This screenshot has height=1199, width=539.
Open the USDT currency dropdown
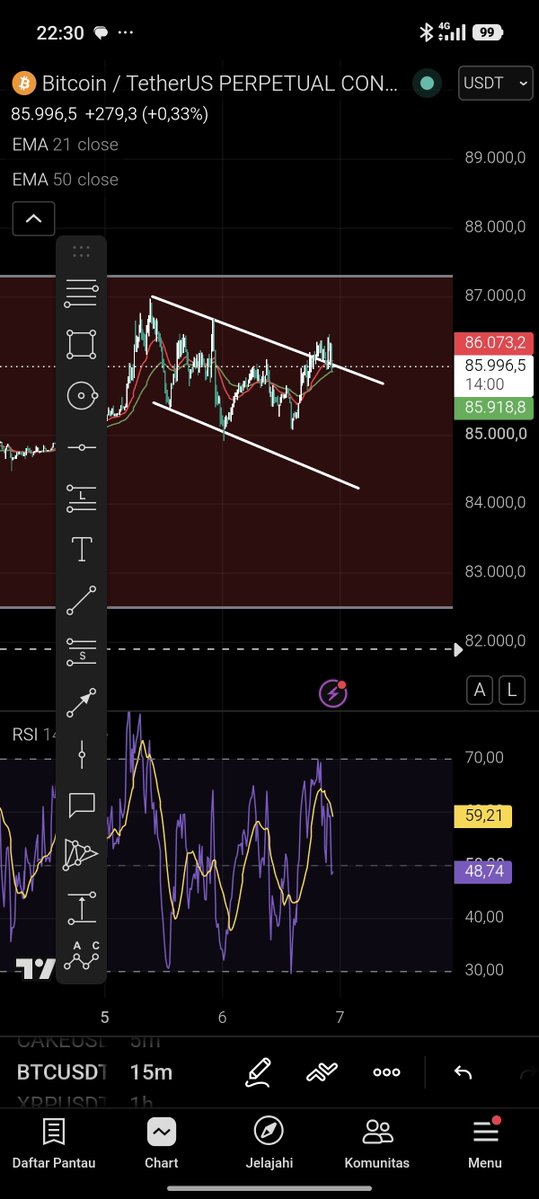coord(495,83)
